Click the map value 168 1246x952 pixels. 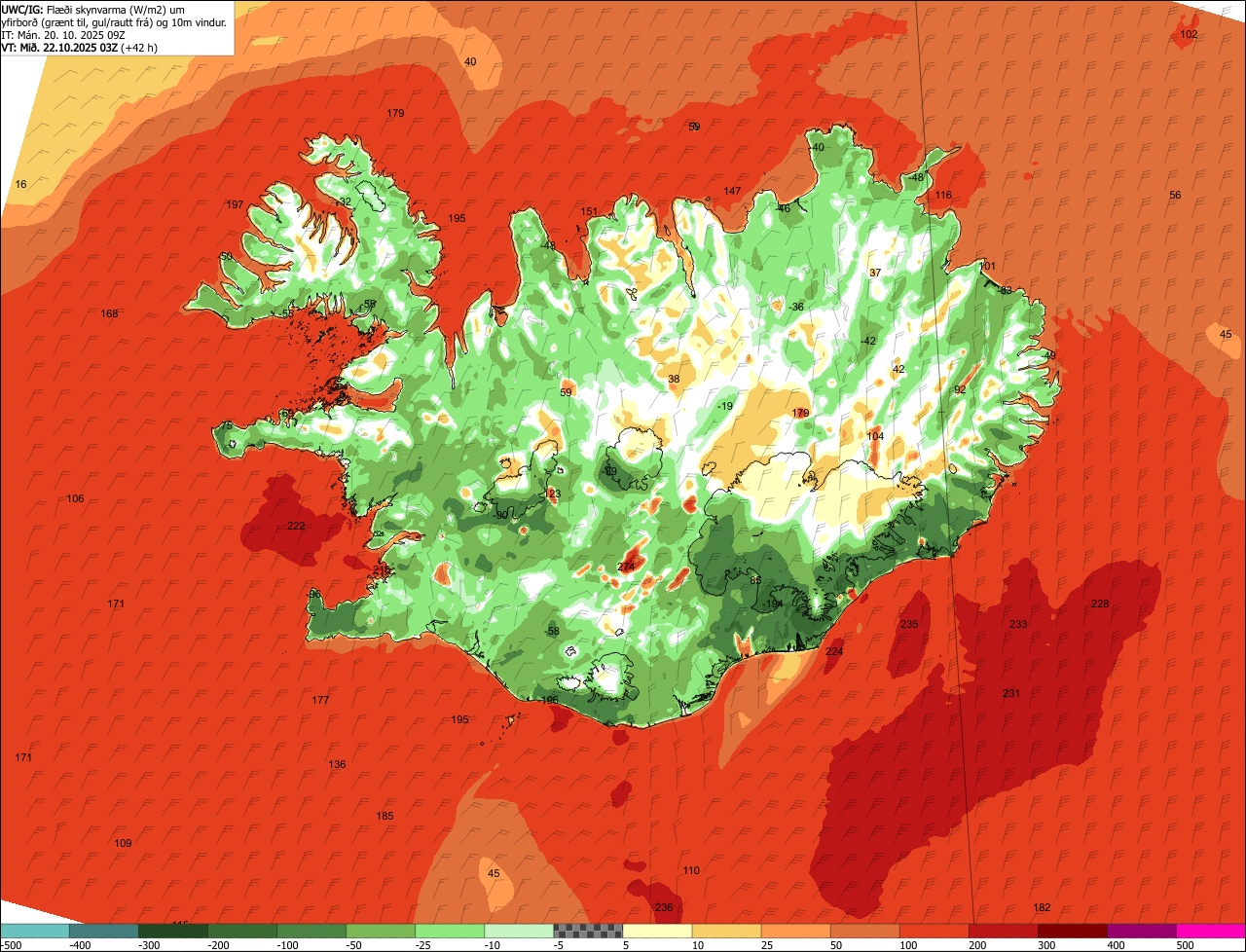point(109,313)
